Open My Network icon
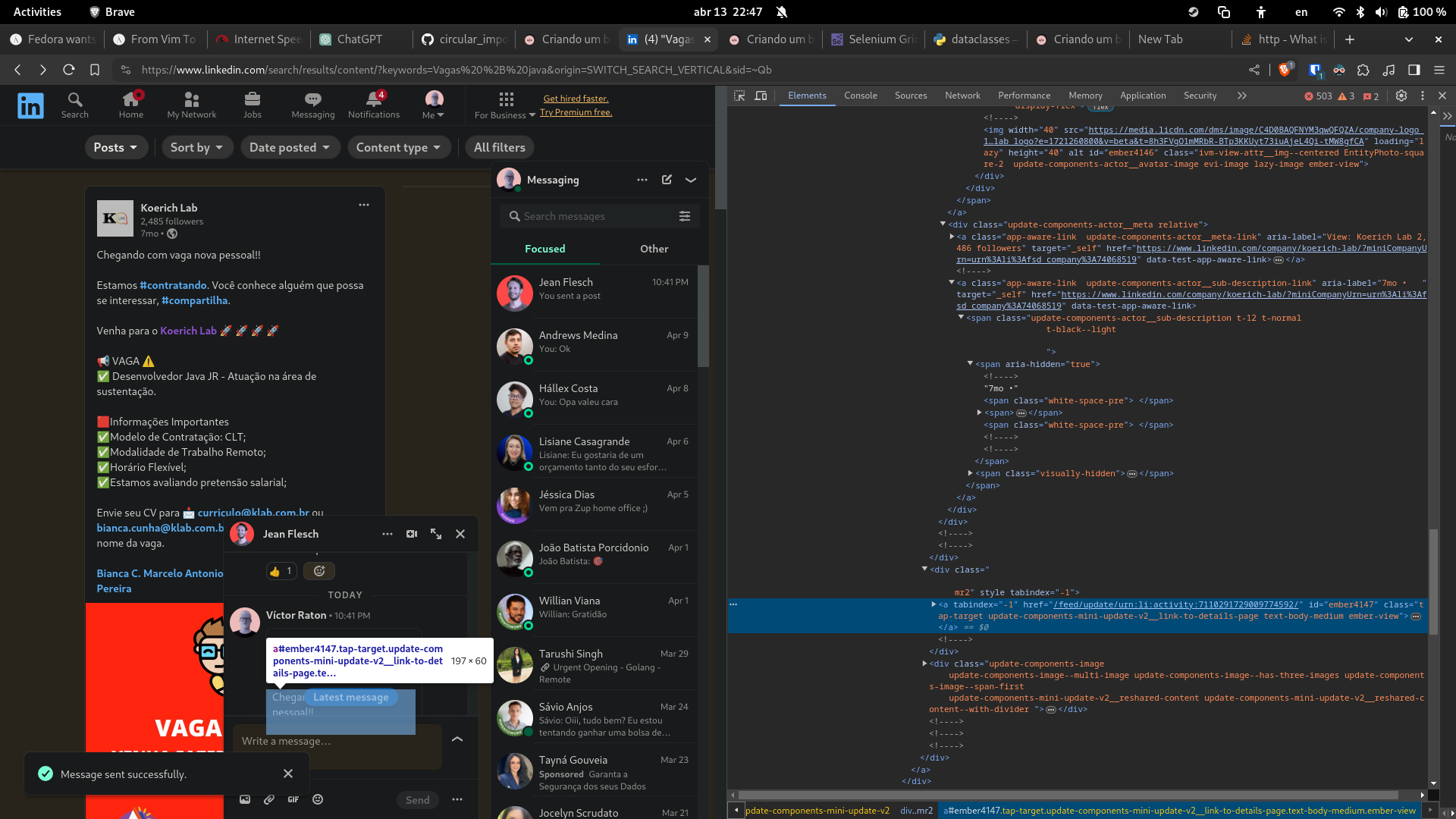Screen dimensions: 1456x819 tap(192, 105)
